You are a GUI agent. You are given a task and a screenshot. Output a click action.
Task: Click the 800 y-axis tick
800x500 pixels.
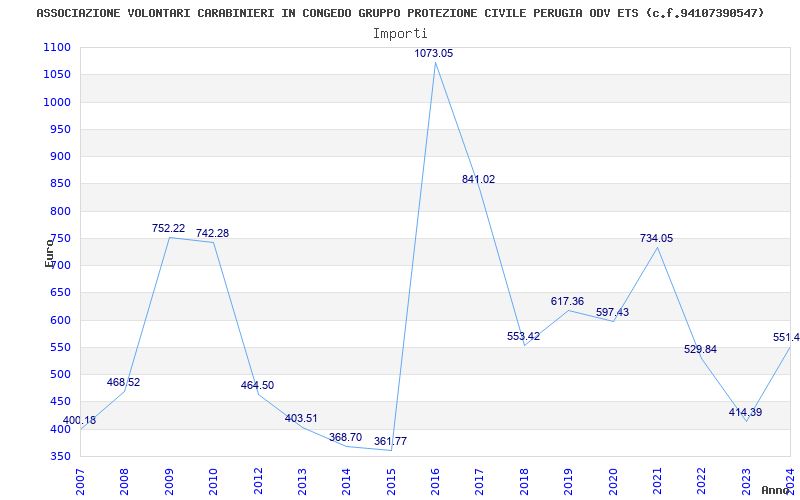click(60, 211)
